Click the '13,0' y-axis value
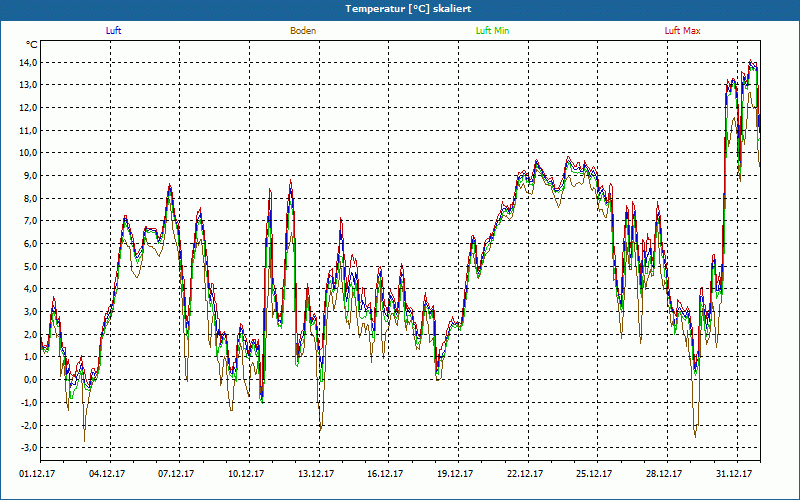The width and height of the screenshot is (800, 500). (28, 85)
